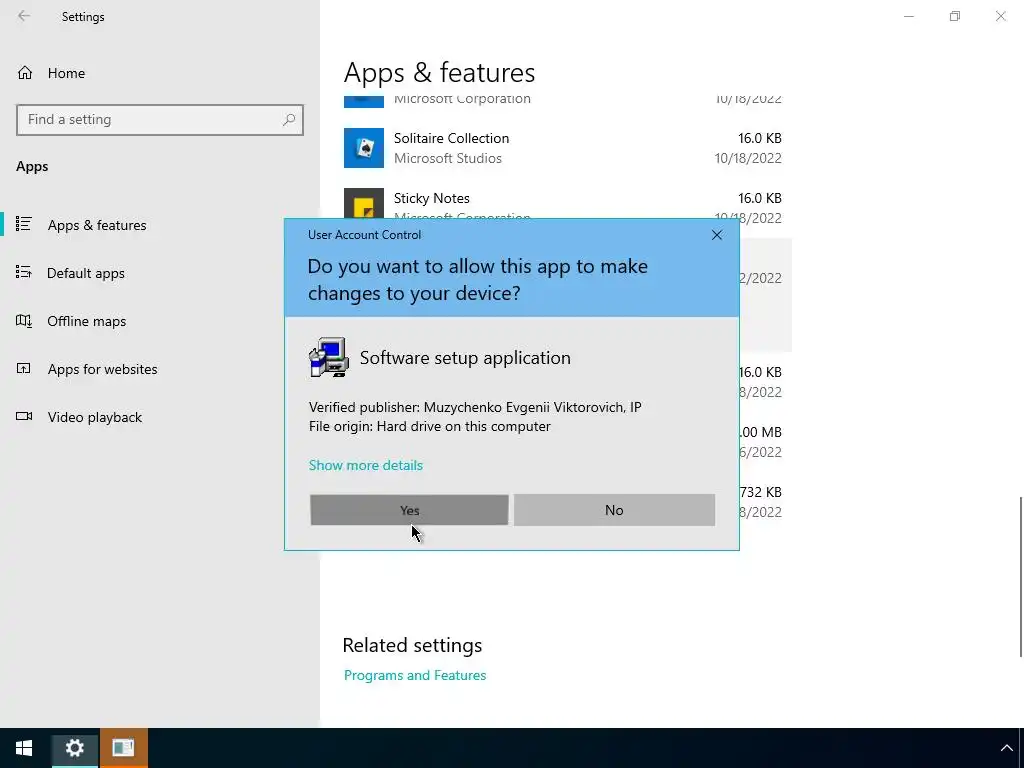Click the Sticky Notes app icon

364,204
